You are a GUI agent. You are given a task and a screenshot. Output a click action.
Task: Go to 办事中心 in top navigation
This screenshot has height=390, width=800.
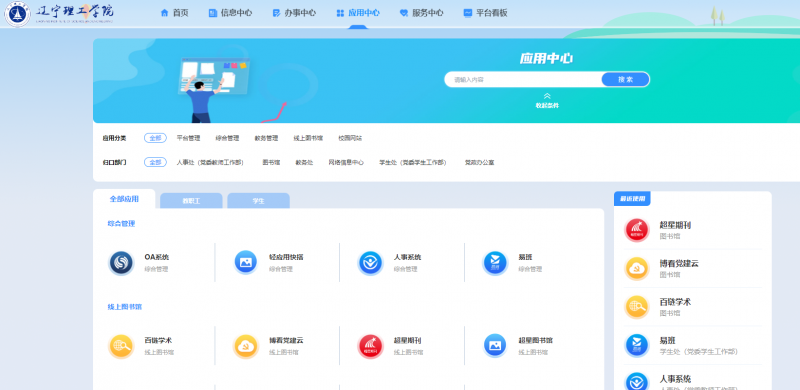click(294, 13)
